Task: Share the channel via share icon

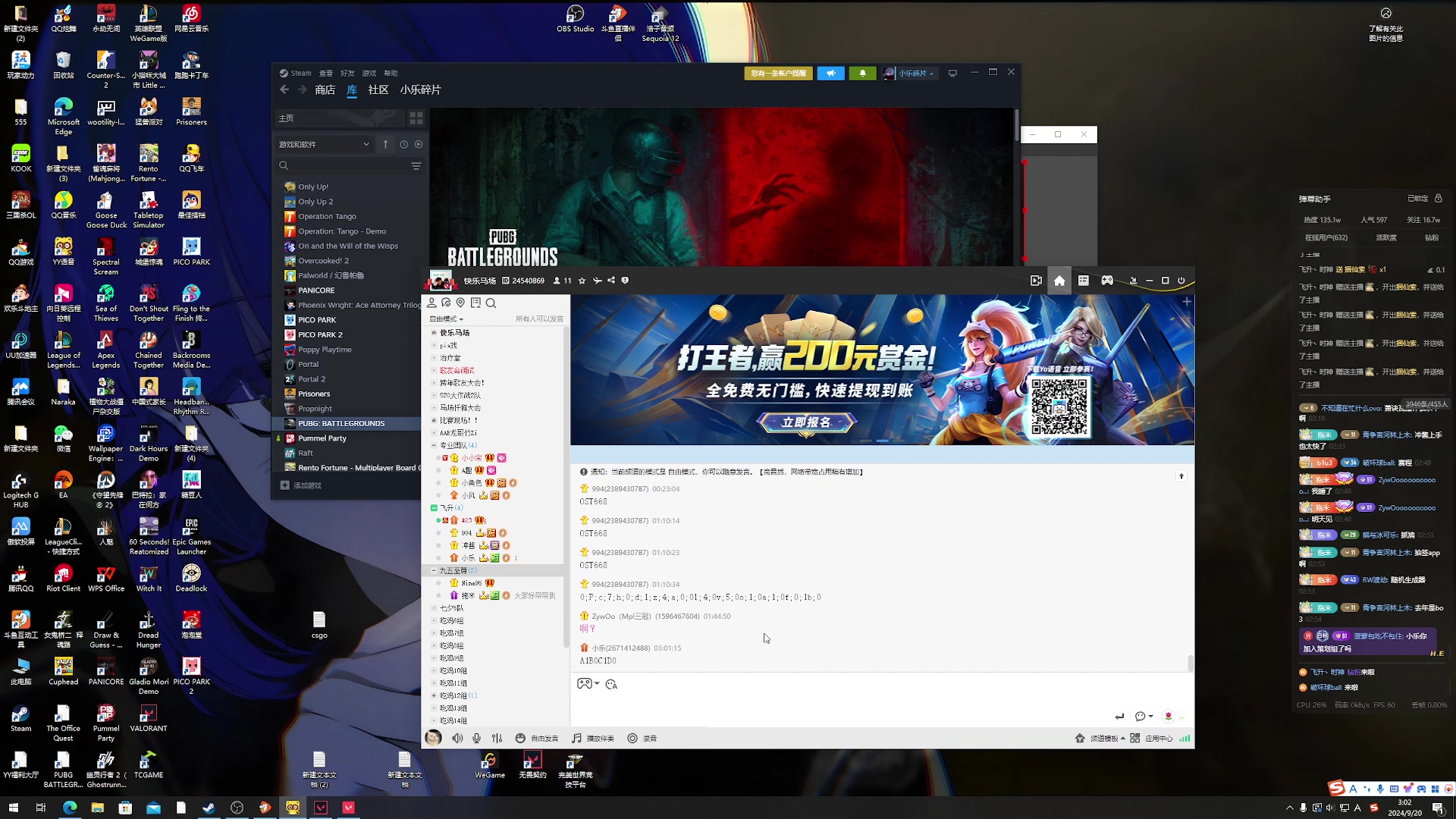Action: [611, 281]
